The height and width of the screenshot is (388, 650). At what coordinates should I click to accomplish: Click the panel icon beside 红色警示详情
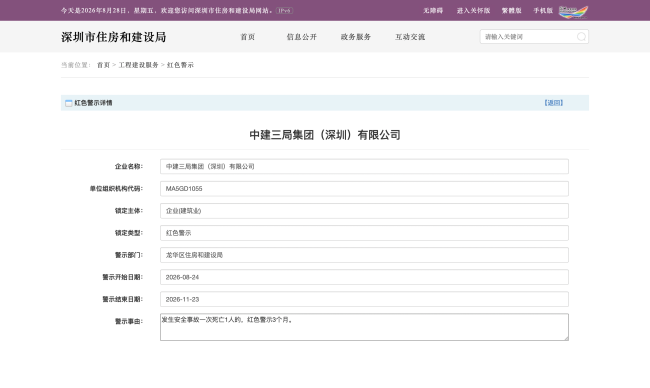[68, 103]
